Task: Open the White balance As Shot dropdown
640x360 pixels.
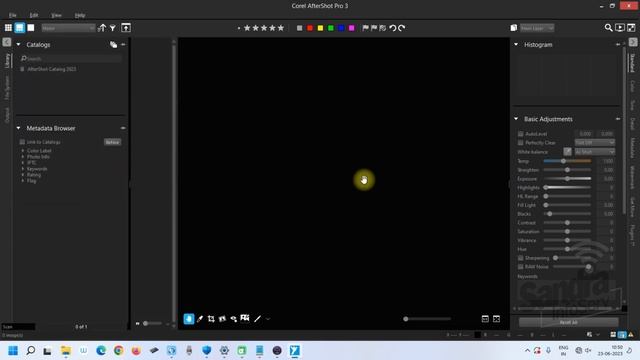Action: [x=594, y=151]
